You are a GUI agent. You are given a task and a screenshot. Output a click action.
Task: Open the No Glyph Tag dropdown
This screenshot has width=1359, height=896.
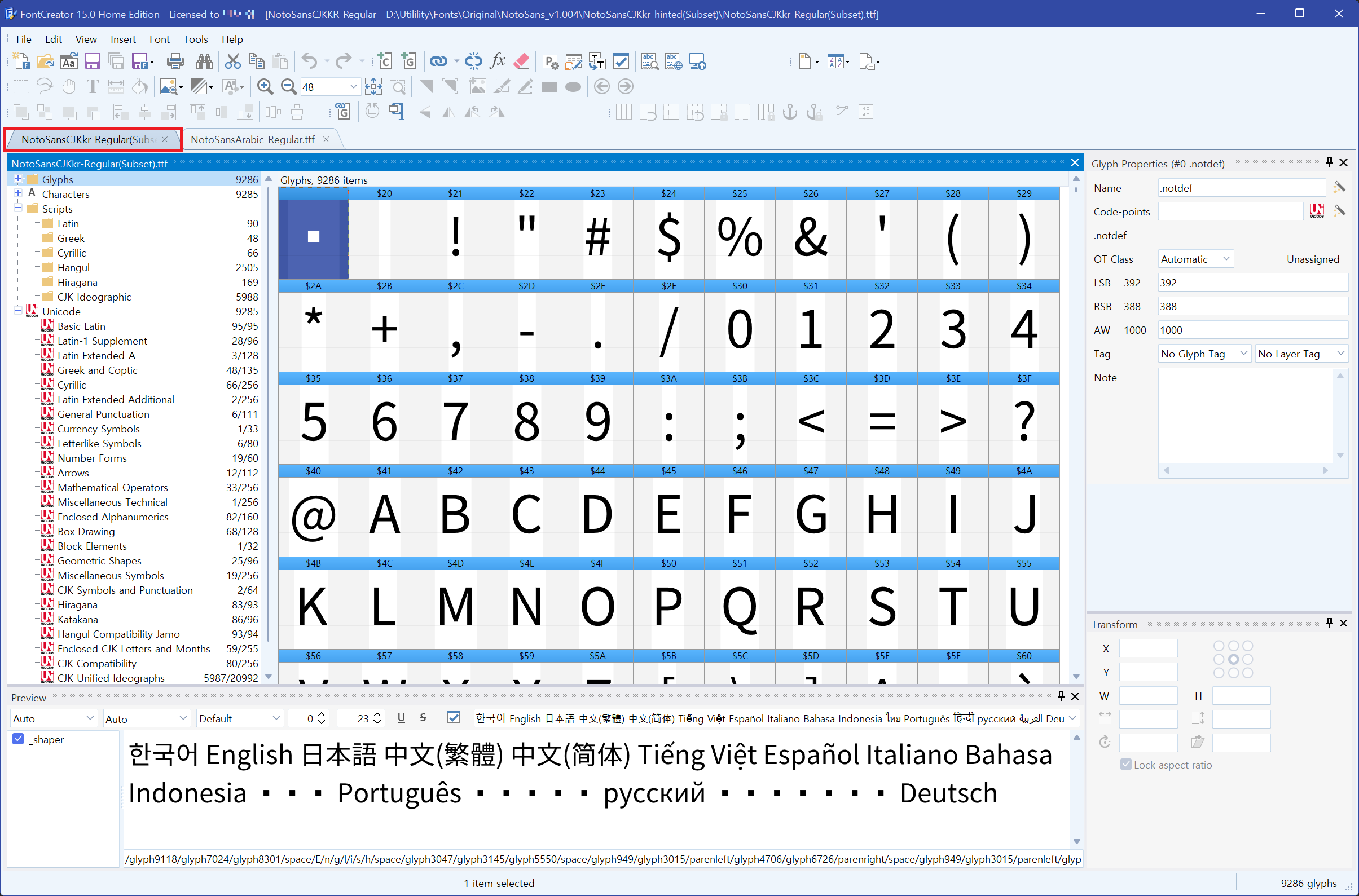(1203, 354)
